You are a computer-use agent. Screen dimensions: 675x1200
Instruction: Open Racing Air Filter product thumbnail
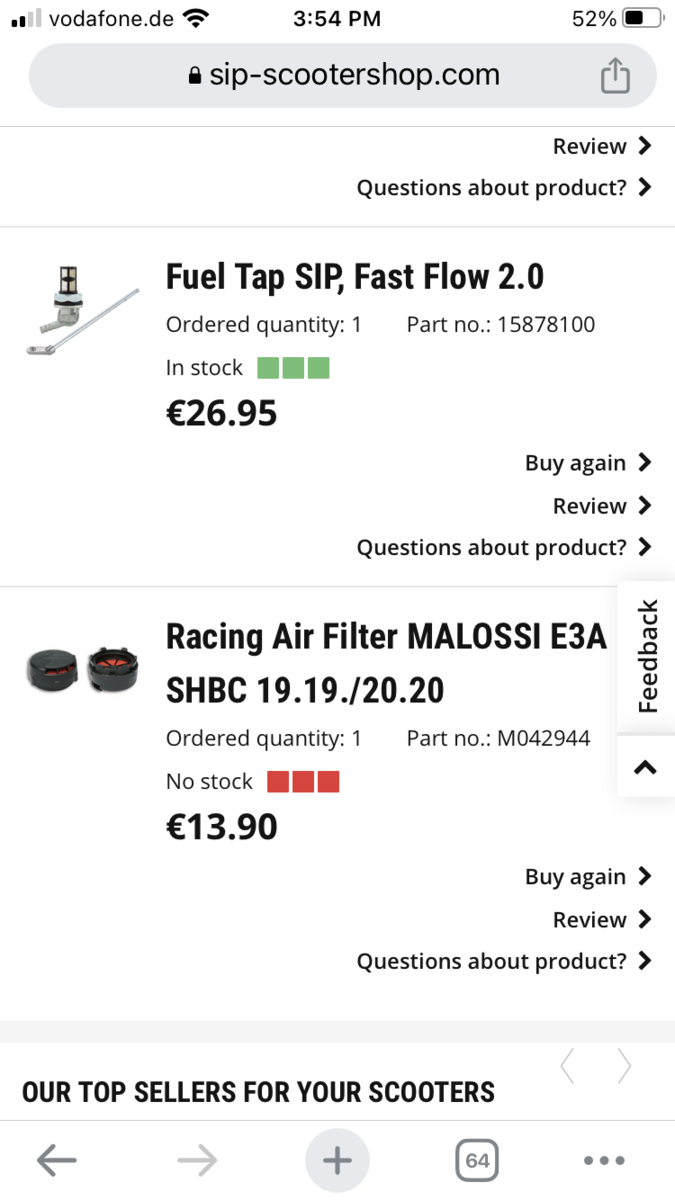tap(82, 668)
